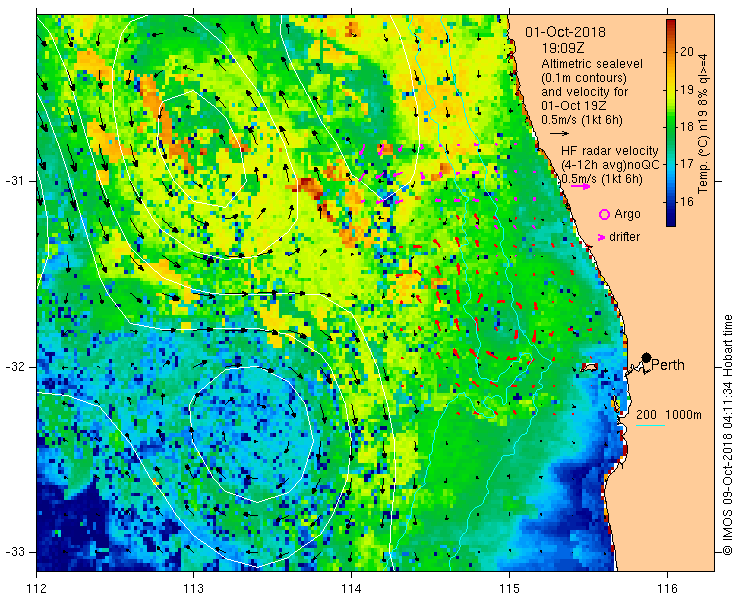This screenshot has height=600, width=740.
Task: Click the magenta HF radar scale arrow
Action: [x=580, y=186]
